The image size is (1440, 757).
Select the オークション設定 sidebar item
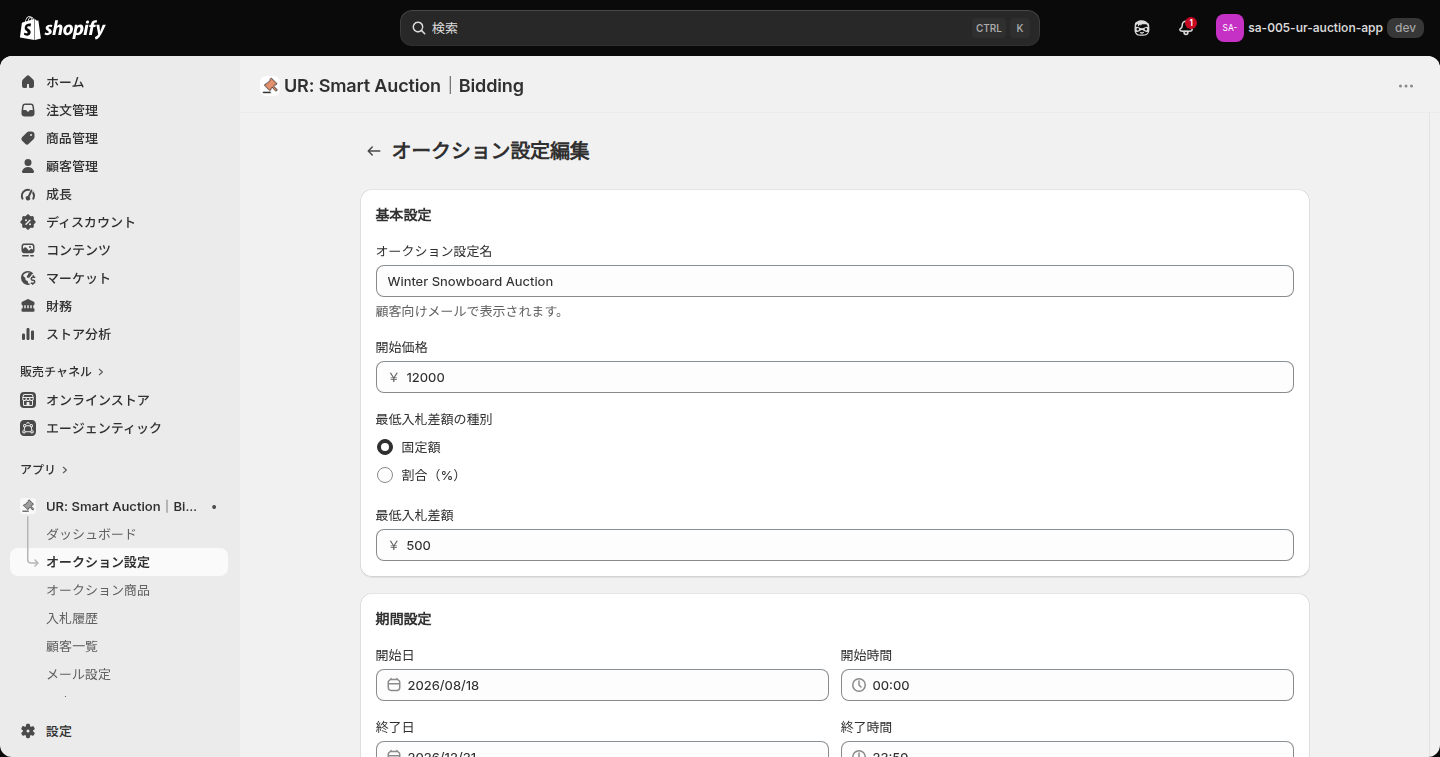coord(119,562)
